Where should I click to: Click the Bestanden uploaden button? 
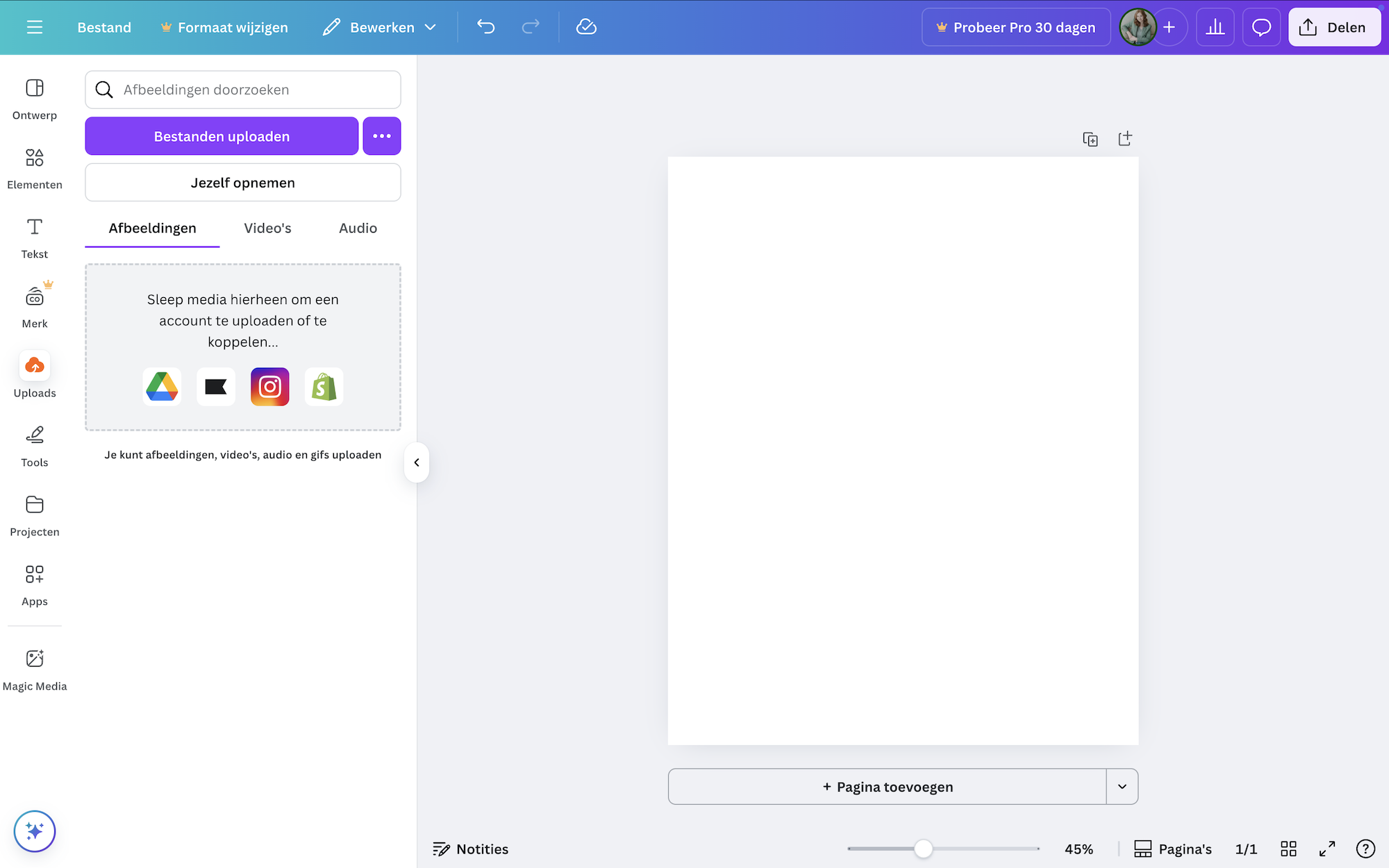pos(222,136)
